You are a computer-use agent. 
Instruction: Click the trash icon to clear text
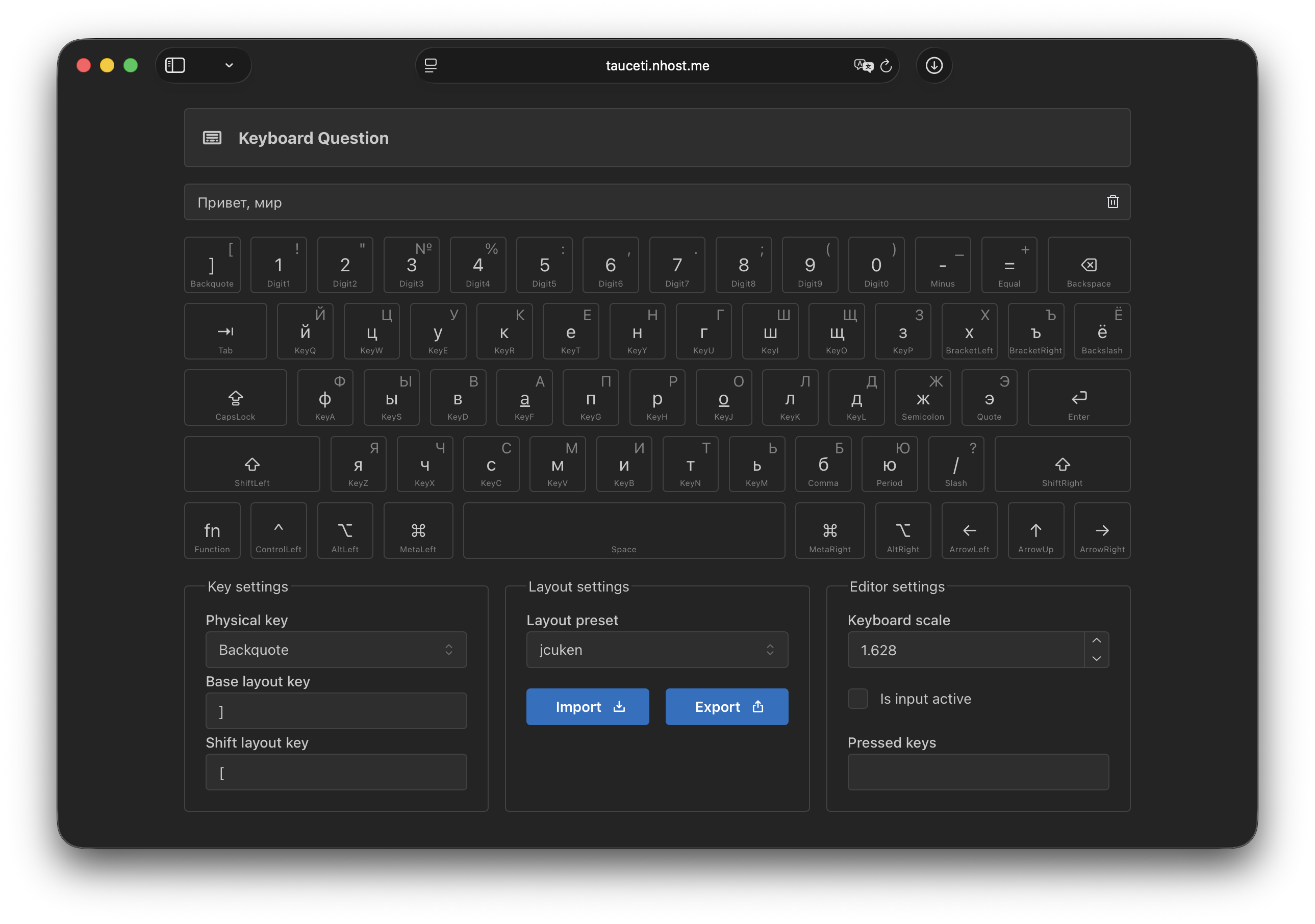1112,201
